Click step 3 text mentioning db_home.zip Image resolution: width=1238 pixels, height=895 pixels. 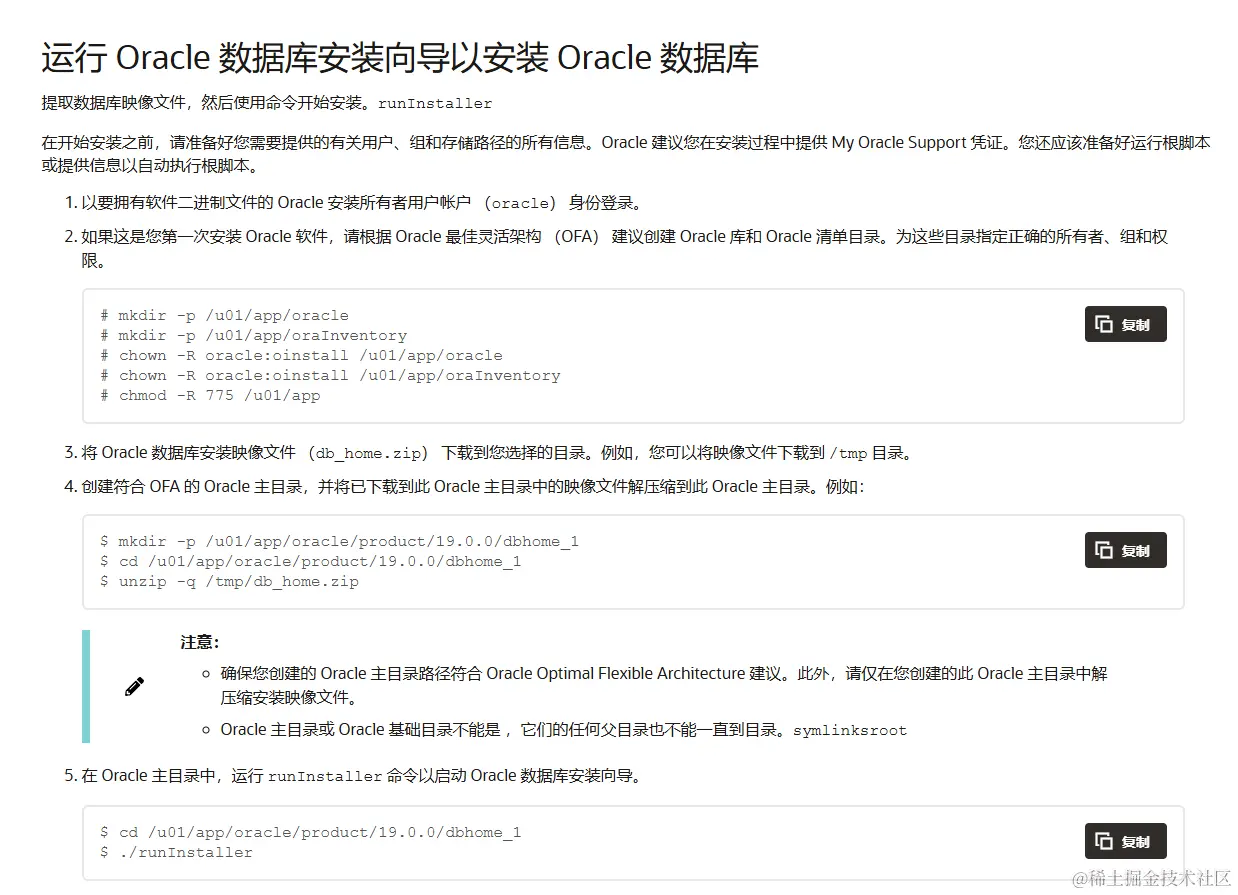(x=497, y=452)
